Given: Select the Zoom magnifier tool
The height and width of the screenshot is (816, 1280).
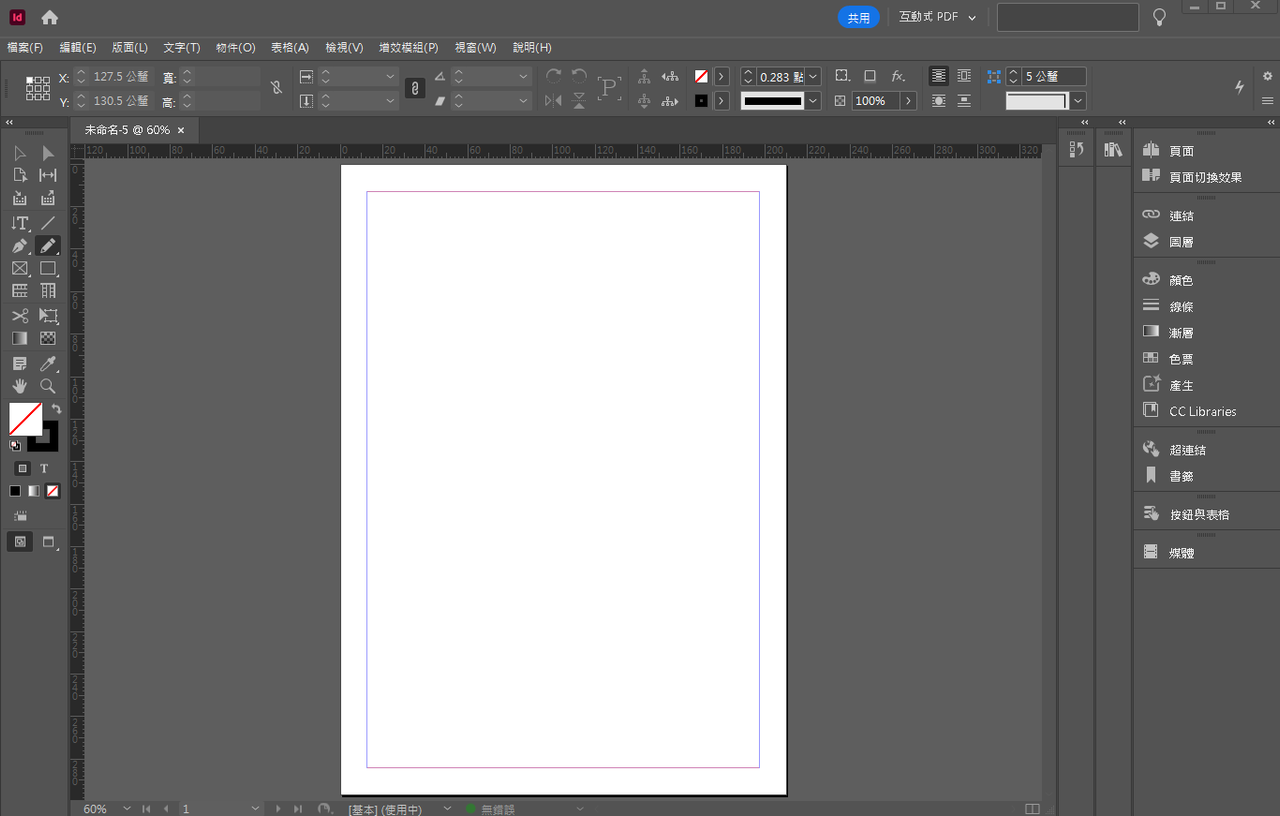Looking at the screenshot, I should click(48, 386).
